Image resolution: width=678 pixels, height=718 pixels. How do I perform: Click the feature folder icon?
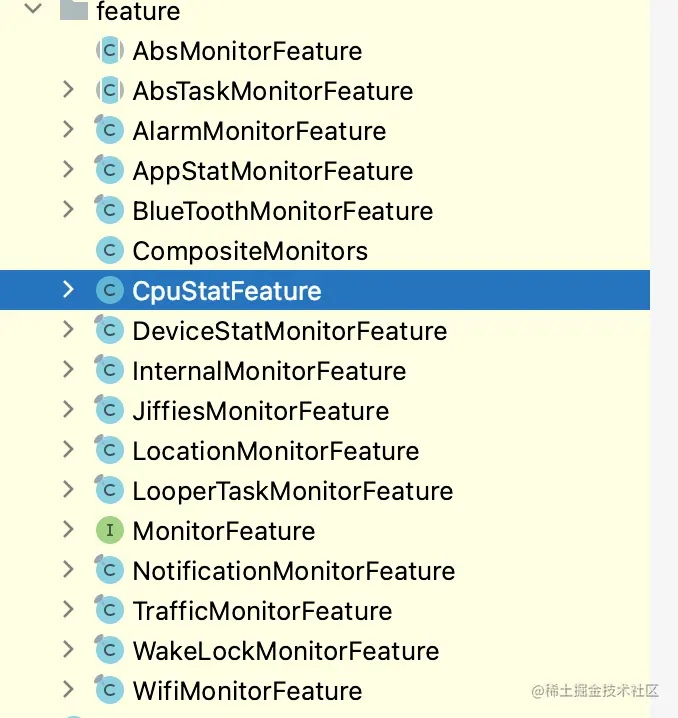click(73, 11)
